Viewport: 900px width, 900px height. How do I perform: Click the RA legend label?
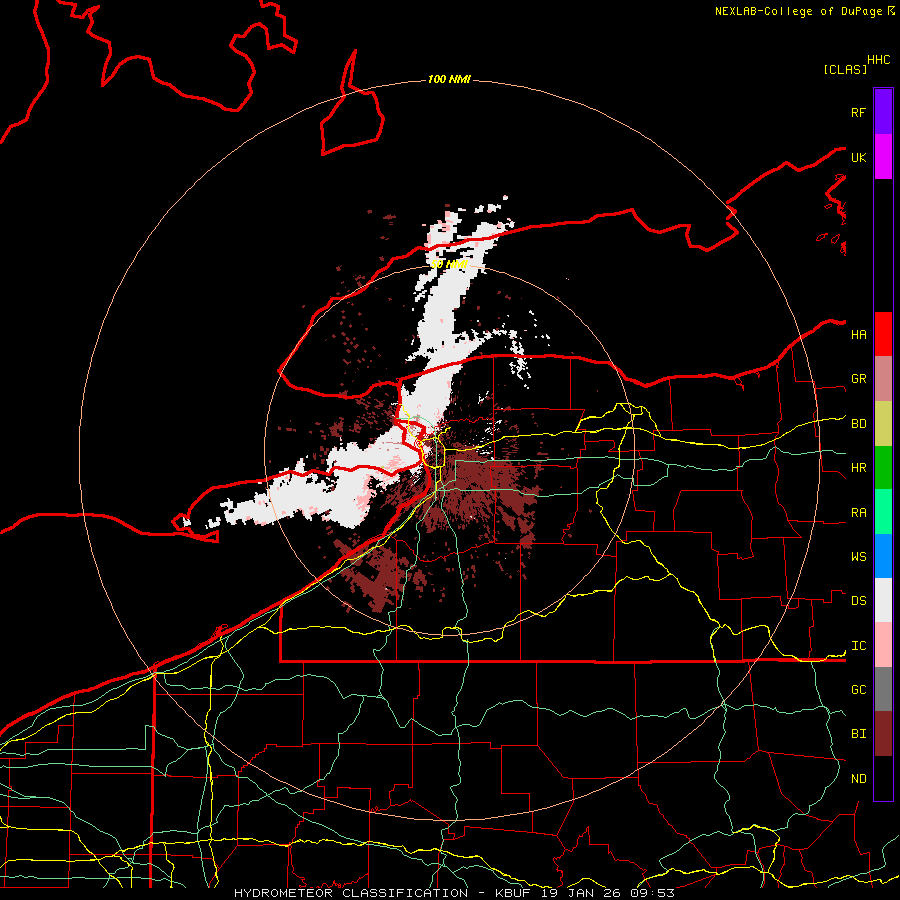[x=859, y=513]
